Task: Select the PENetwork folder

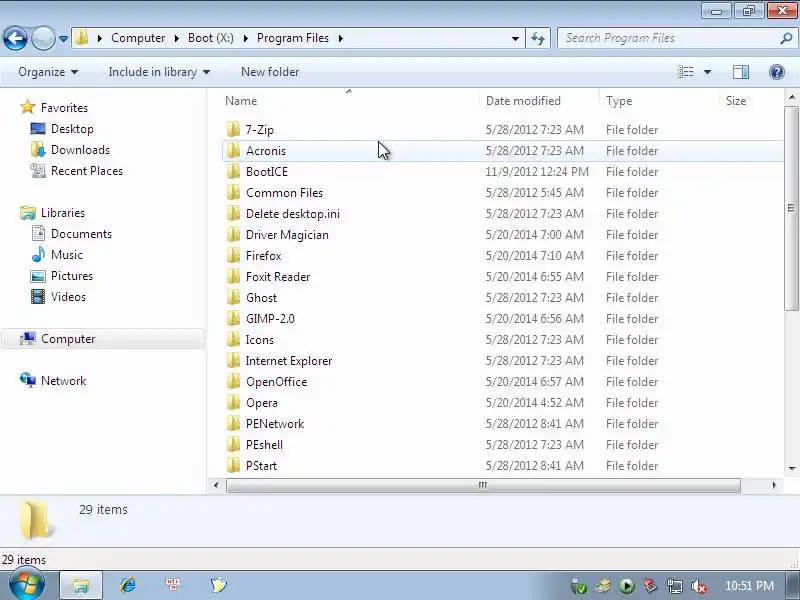Action: click(x=275, y=423)
